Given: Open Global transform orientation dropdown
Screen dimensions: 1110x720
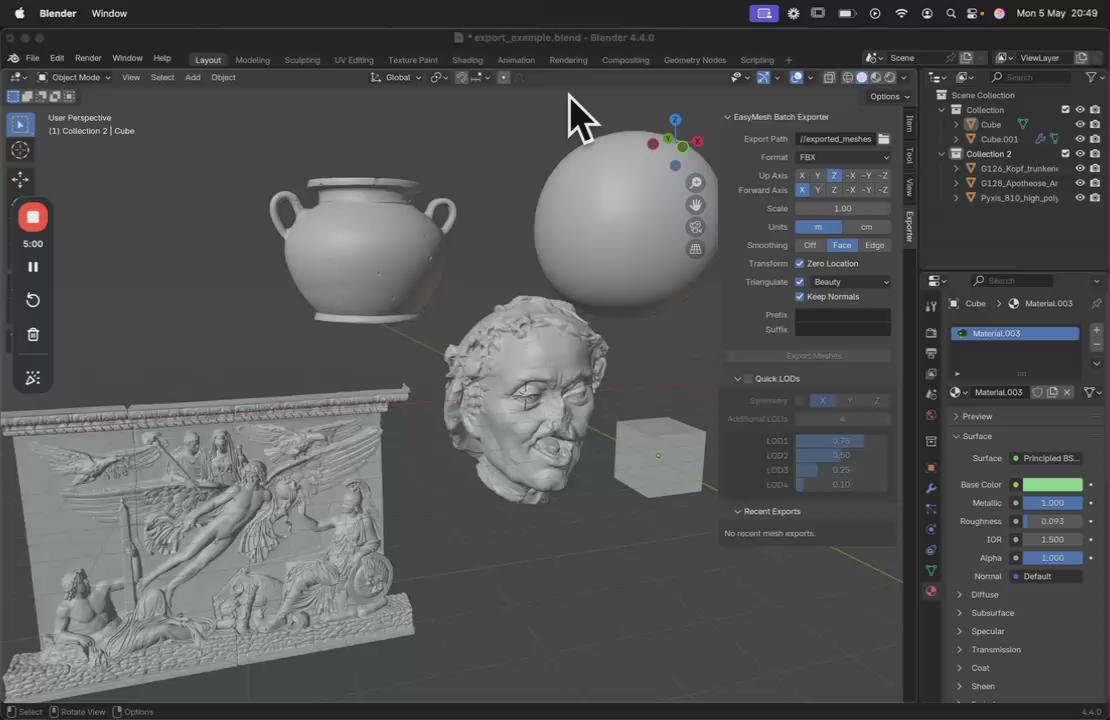Looking at the screenshot, I should [x=396, y=77].
